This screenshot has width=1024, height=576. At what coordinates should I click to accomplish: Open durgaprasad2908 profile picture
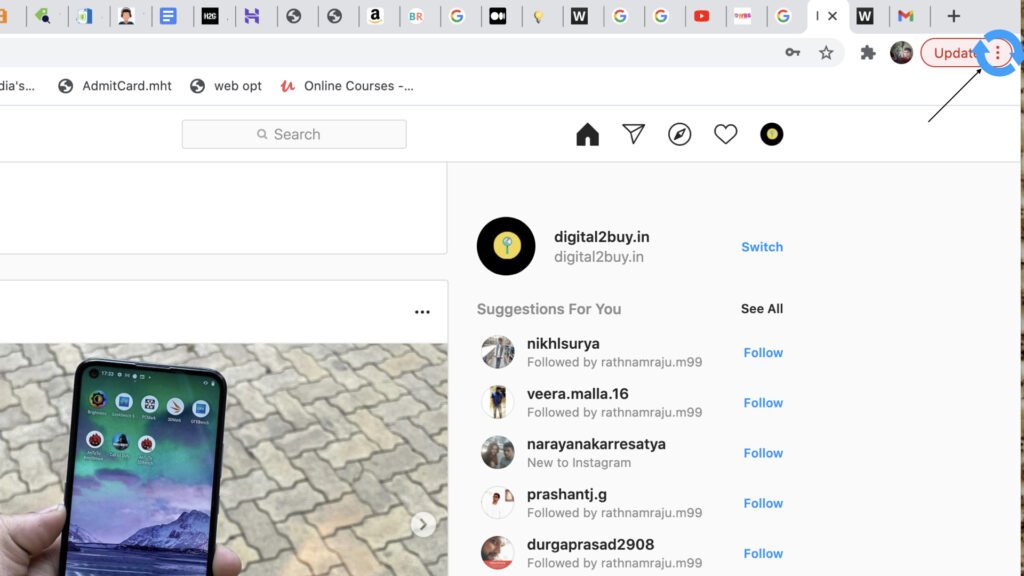point(498,552)
